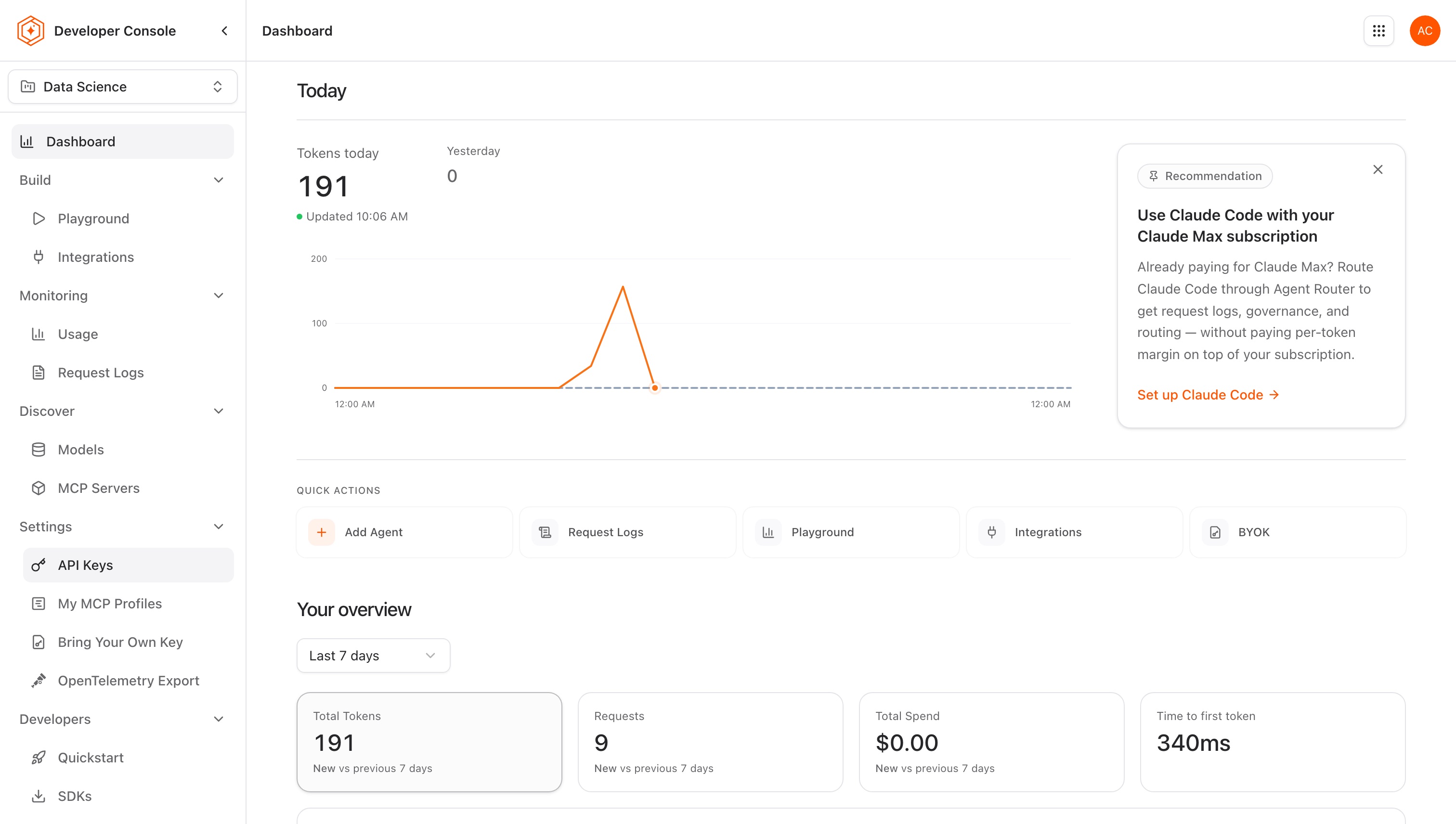The width and height of the screenshot is (1456, 824).
Task: Collapse the Developers section
Action: (x=219, y=719)
